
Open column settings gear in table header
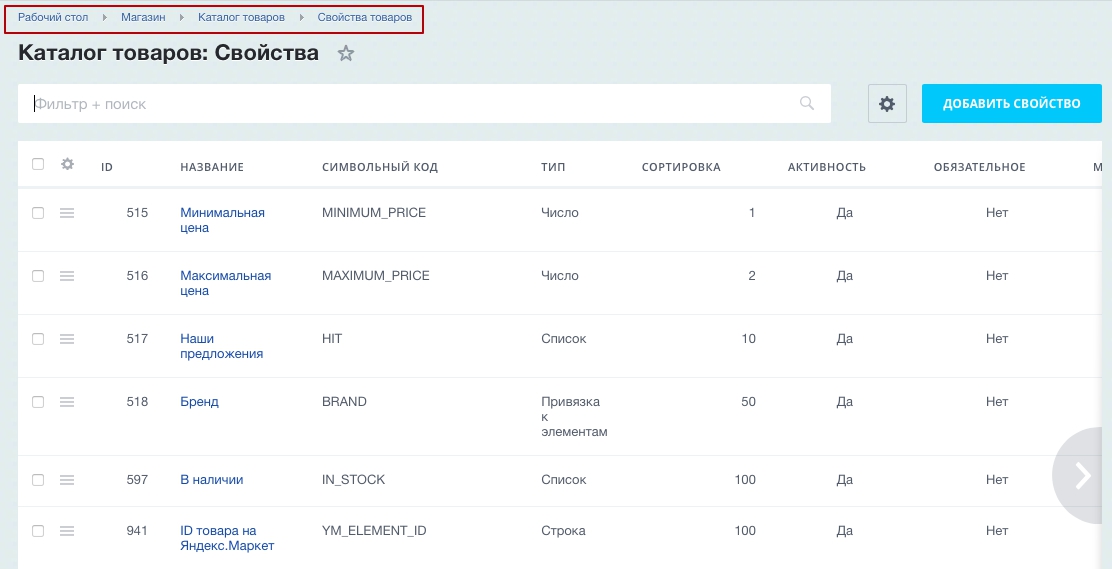(67, 164)
